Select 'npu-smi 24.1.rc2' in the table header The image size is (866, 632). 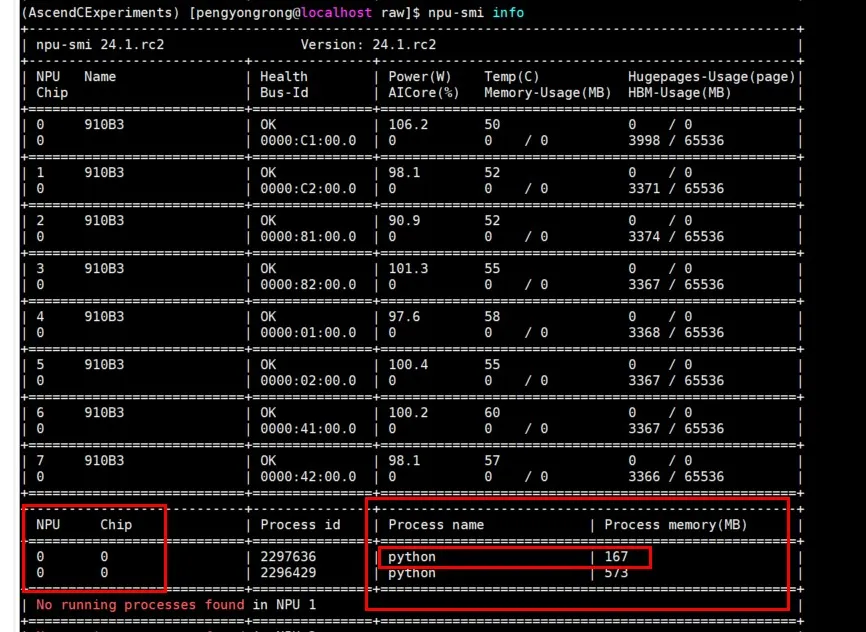click(x=100, y=45)
